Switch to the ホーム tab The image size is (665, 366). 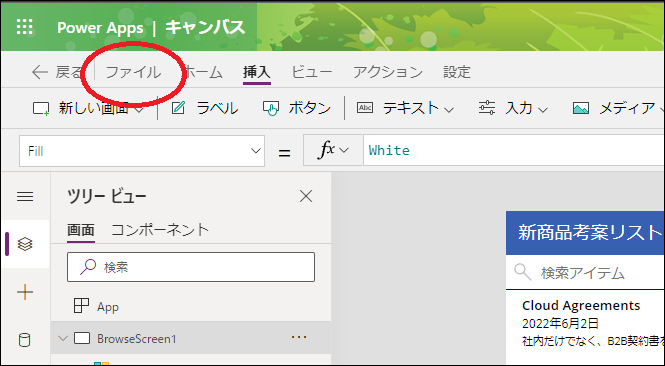click(204, 72)
